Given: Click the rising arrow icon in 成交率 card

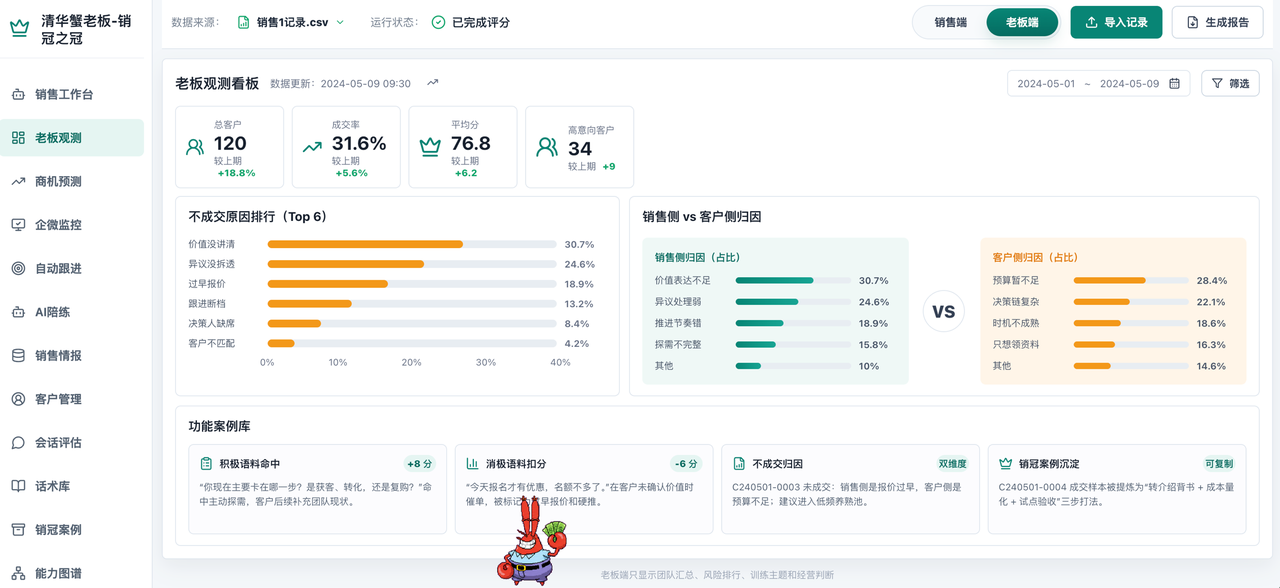Looking at the screenshot, I should point(312,147).
